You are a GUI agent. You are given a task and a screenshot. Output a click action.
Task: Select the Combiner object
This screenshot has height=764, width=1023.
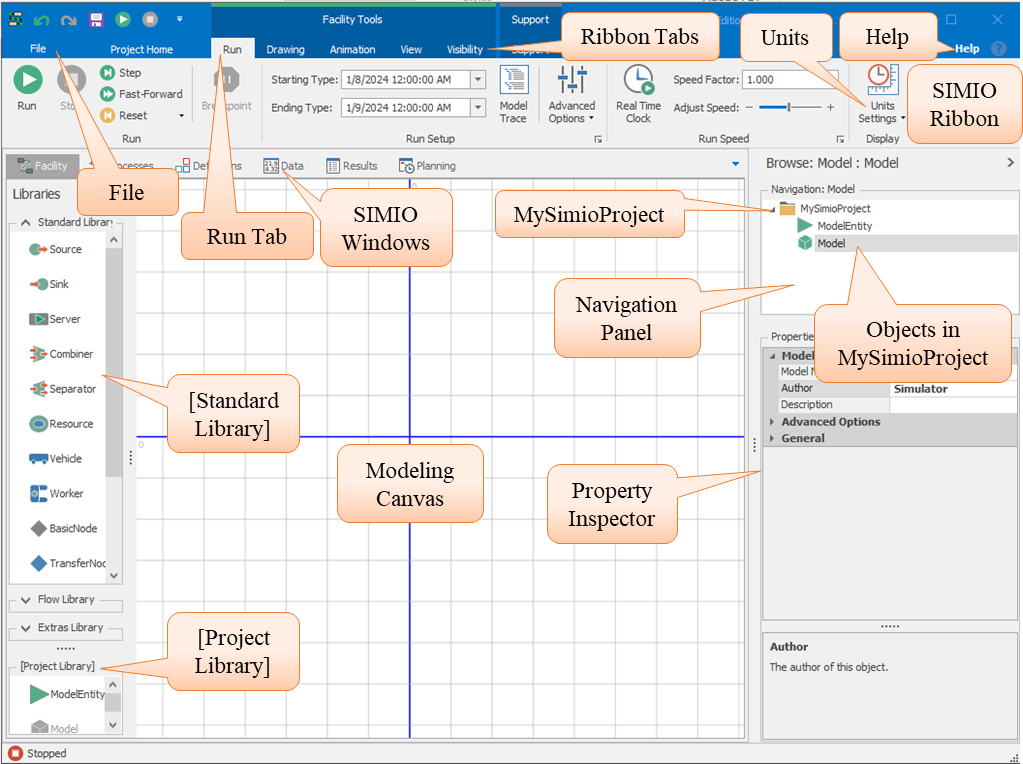(61, 354)
